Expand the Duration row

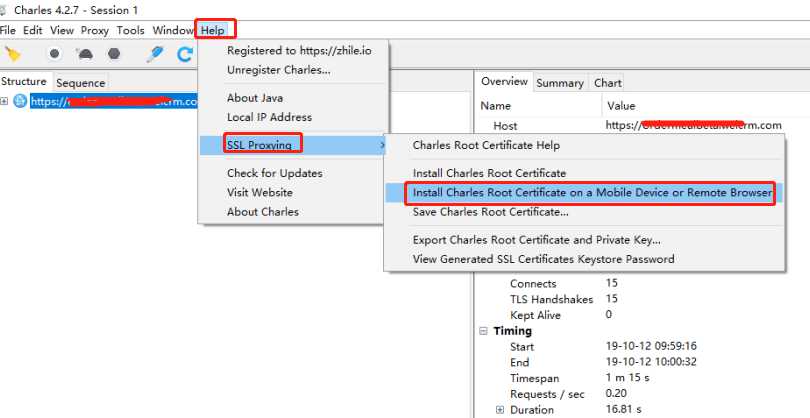coord(500,410)
